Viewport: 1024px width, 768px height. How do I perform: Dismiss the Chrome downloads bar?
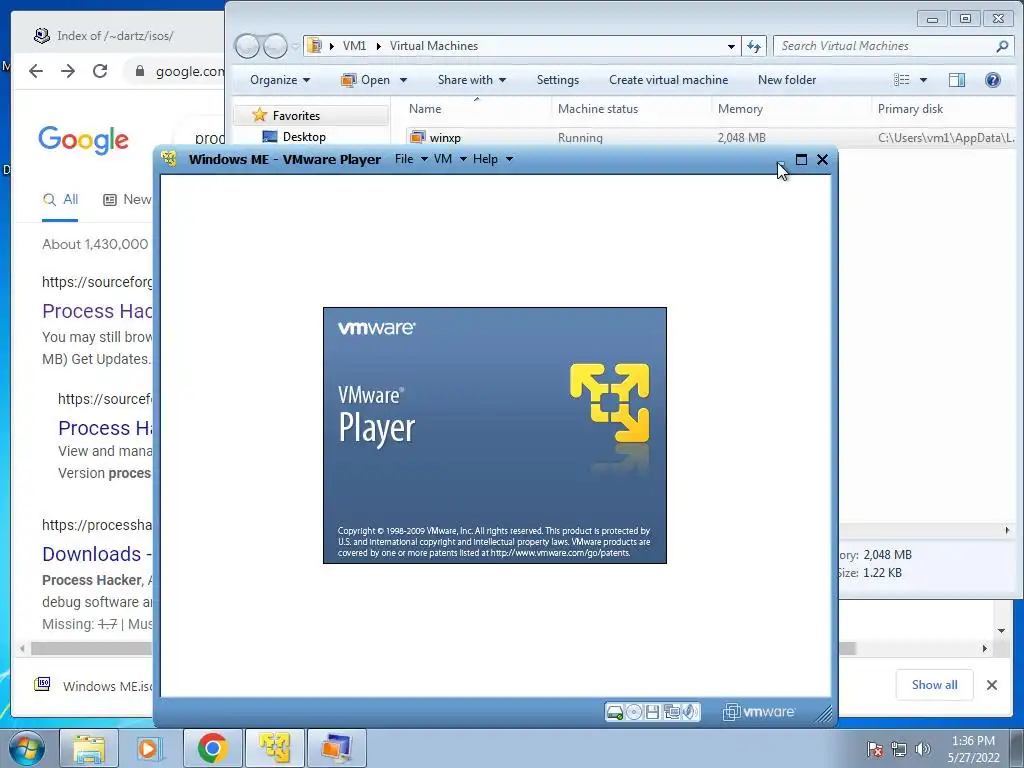click(991, 684)
